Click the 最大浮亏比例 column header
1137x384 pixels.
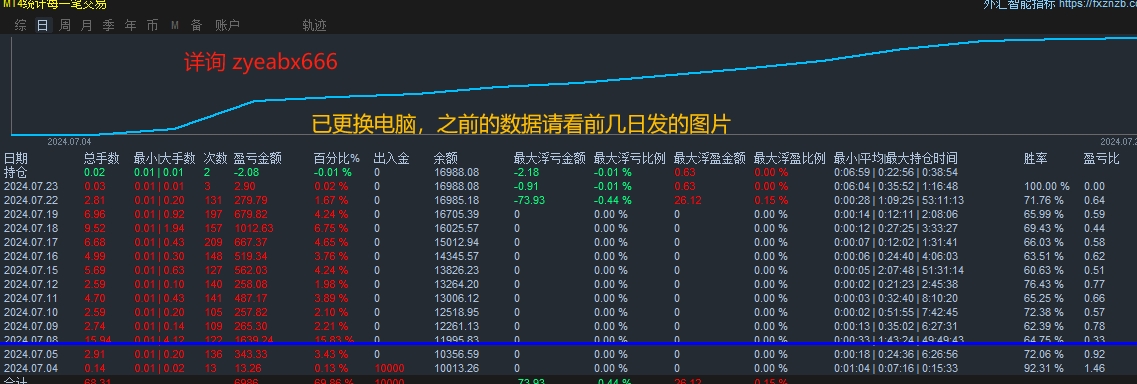pos(629,158)
